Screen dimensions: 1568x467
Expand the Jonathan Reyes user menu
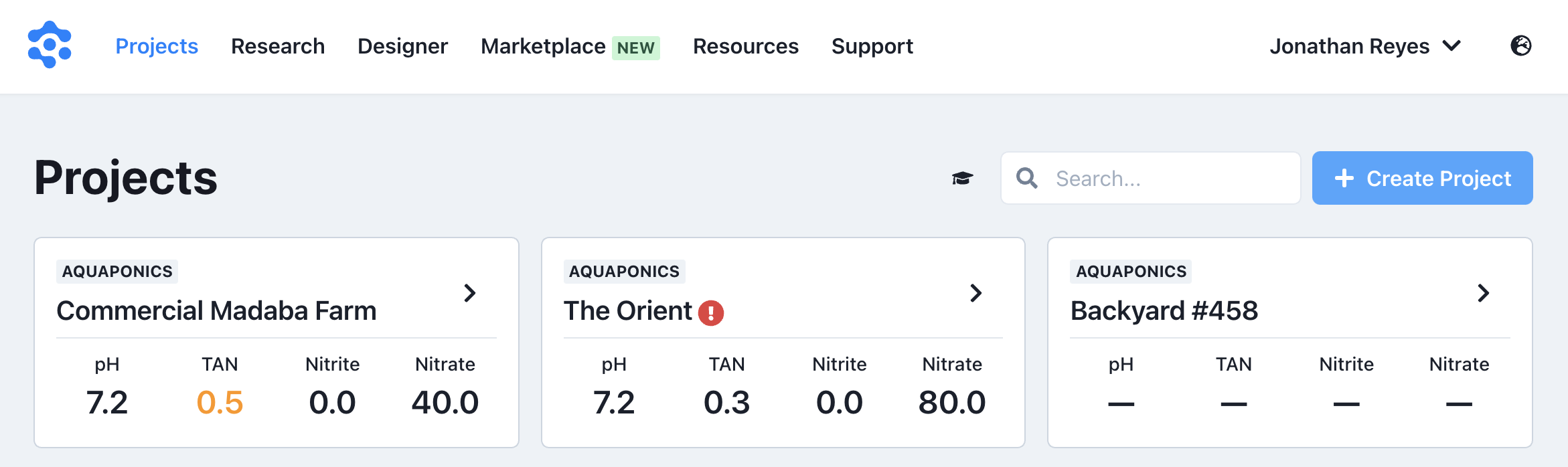click(1364, 46)
